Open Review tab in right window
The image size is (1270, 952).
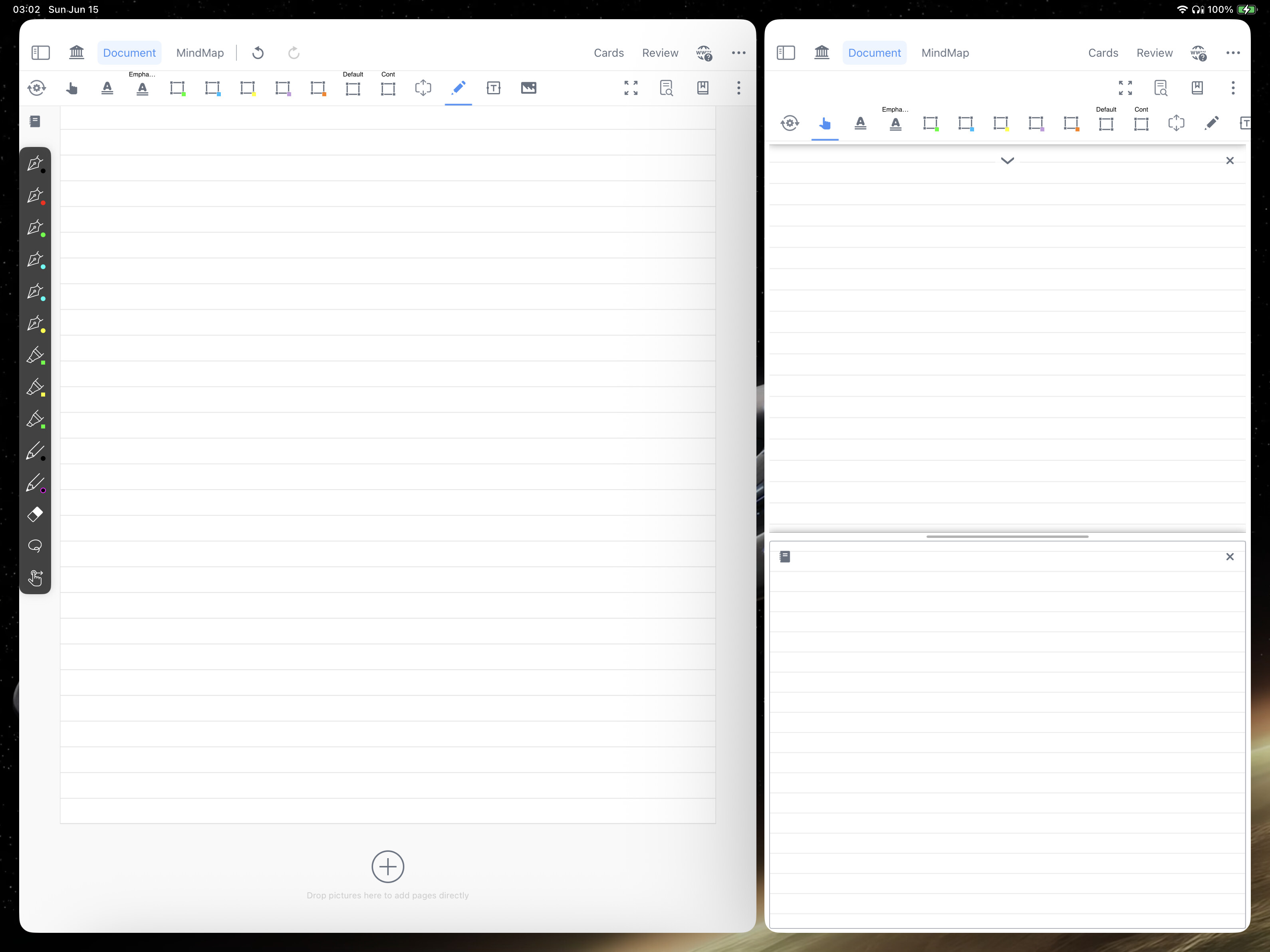point(1154,53)
